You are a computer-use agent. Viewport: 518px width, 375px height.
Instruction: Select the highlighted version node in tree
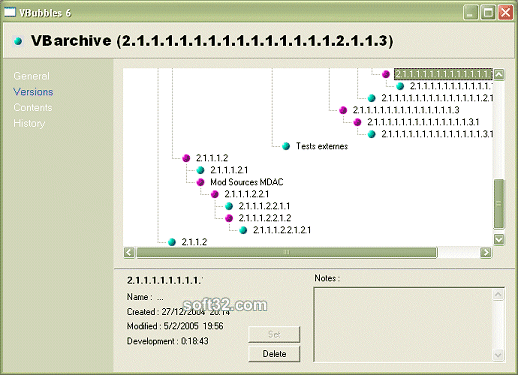point(443,74)
